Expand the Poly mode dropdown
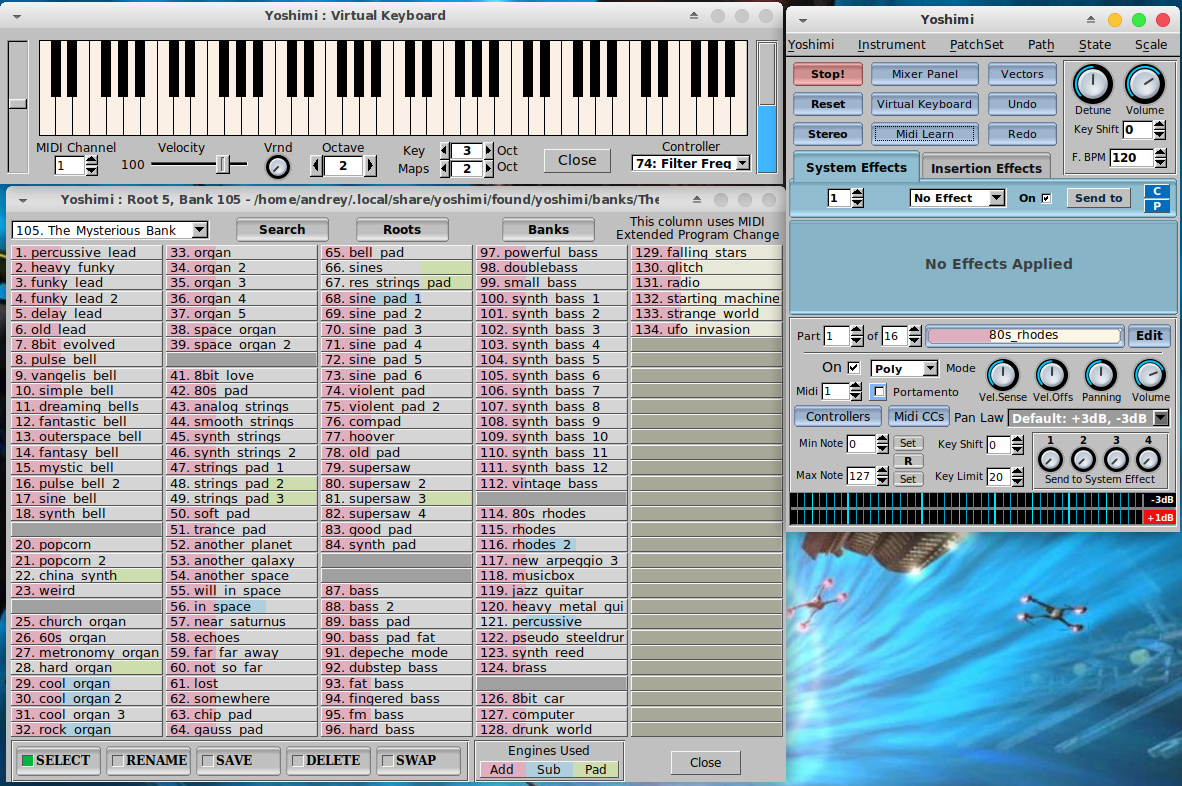1182x786 pixels. [904, 369]
